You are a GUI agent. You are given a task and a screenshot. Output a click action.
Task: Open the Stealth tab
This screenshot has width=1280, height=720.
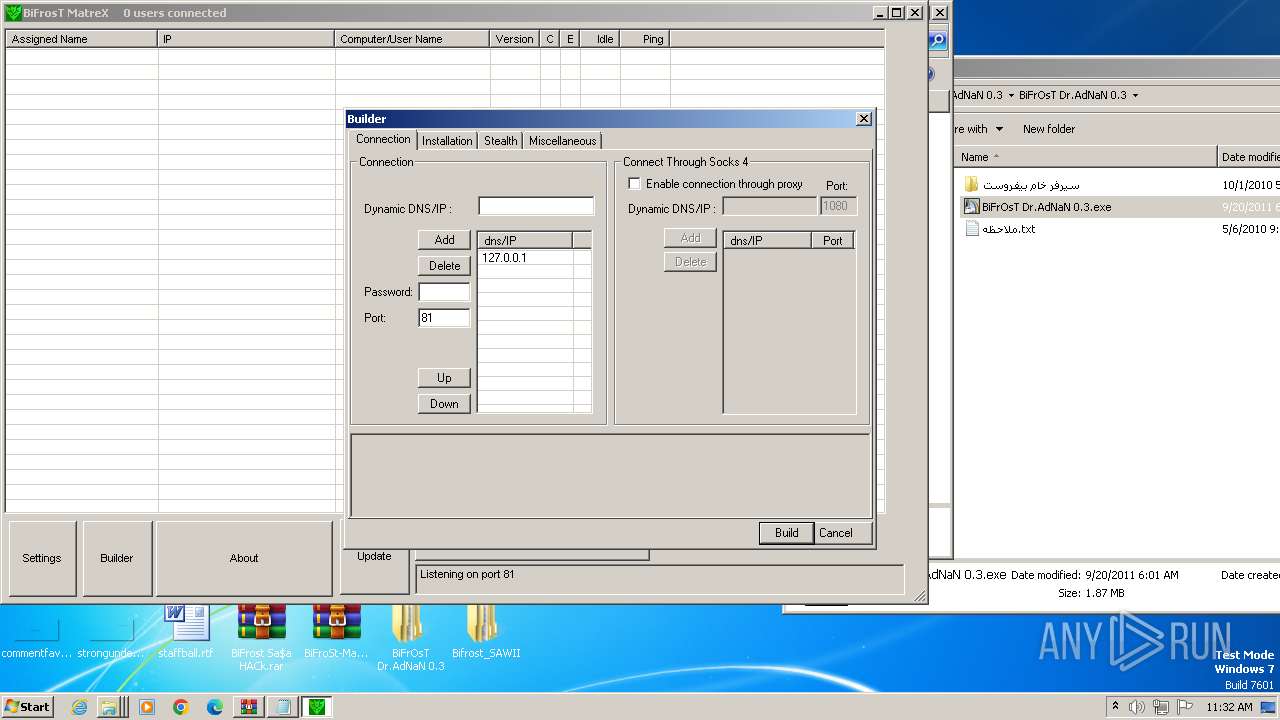(501, 141)
